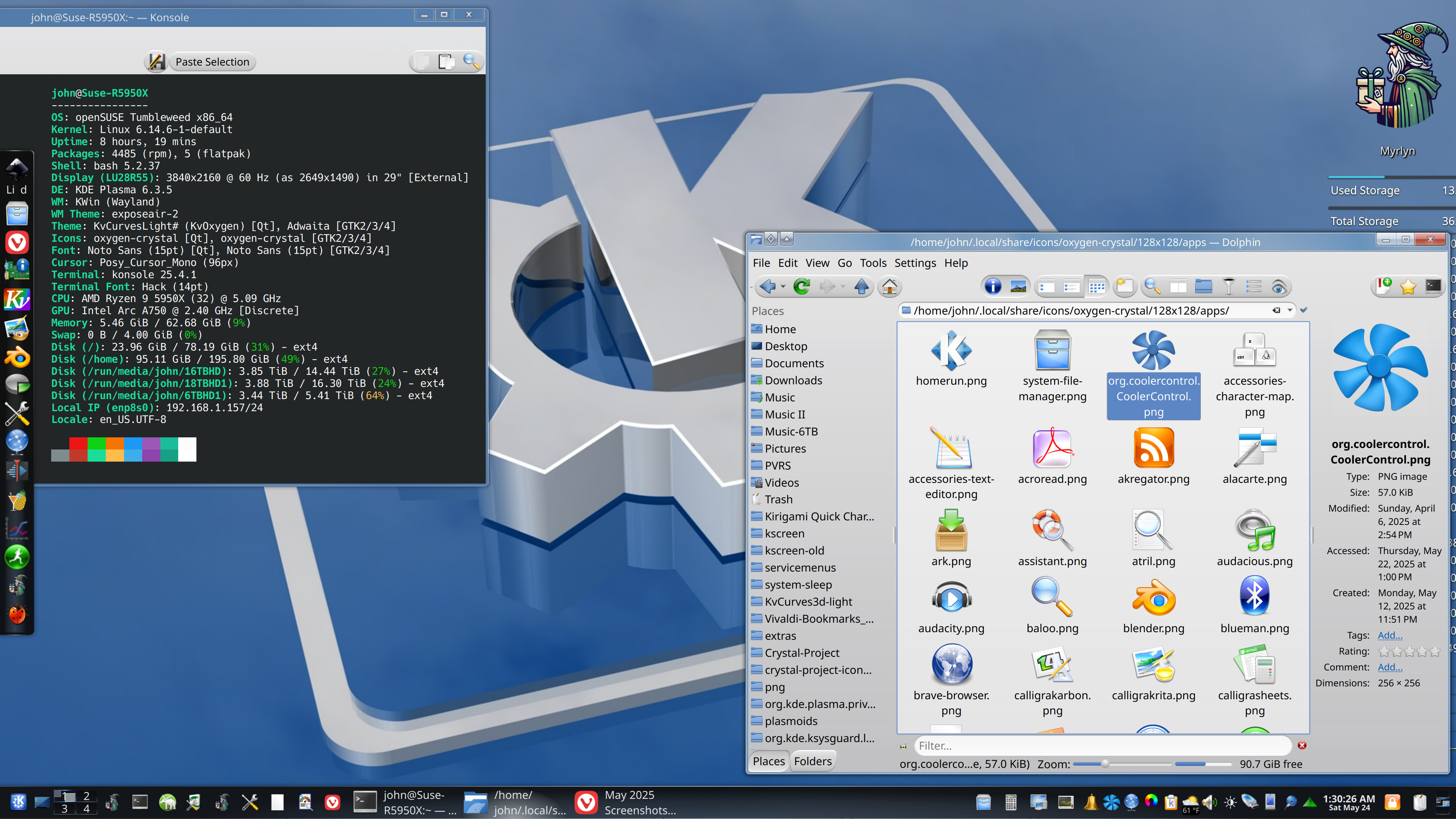Click the Find magnifier in Konsole toolbar

(x=471, y=61)
